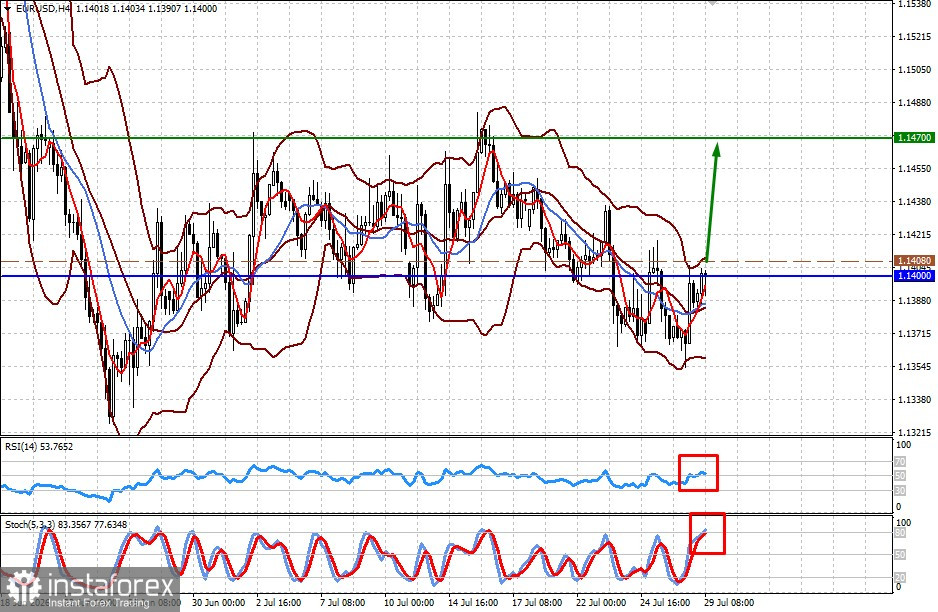Click the blue 1.14000 price label
This screenshot has width=938, height=612.
pos(914,276)
